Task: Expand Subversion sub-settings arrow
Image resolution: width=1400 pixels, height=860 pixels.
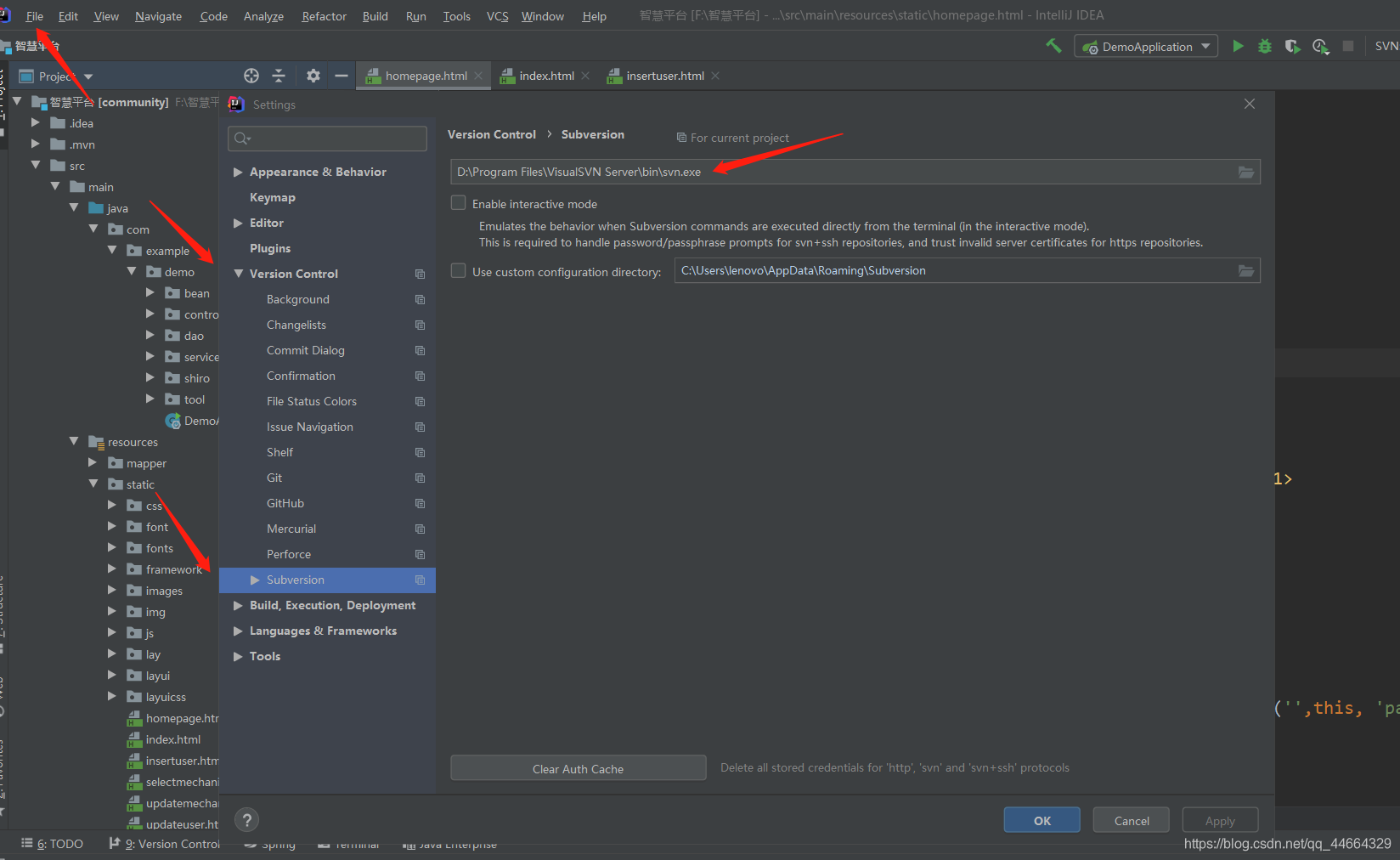Action: click(x=255, y=580)
